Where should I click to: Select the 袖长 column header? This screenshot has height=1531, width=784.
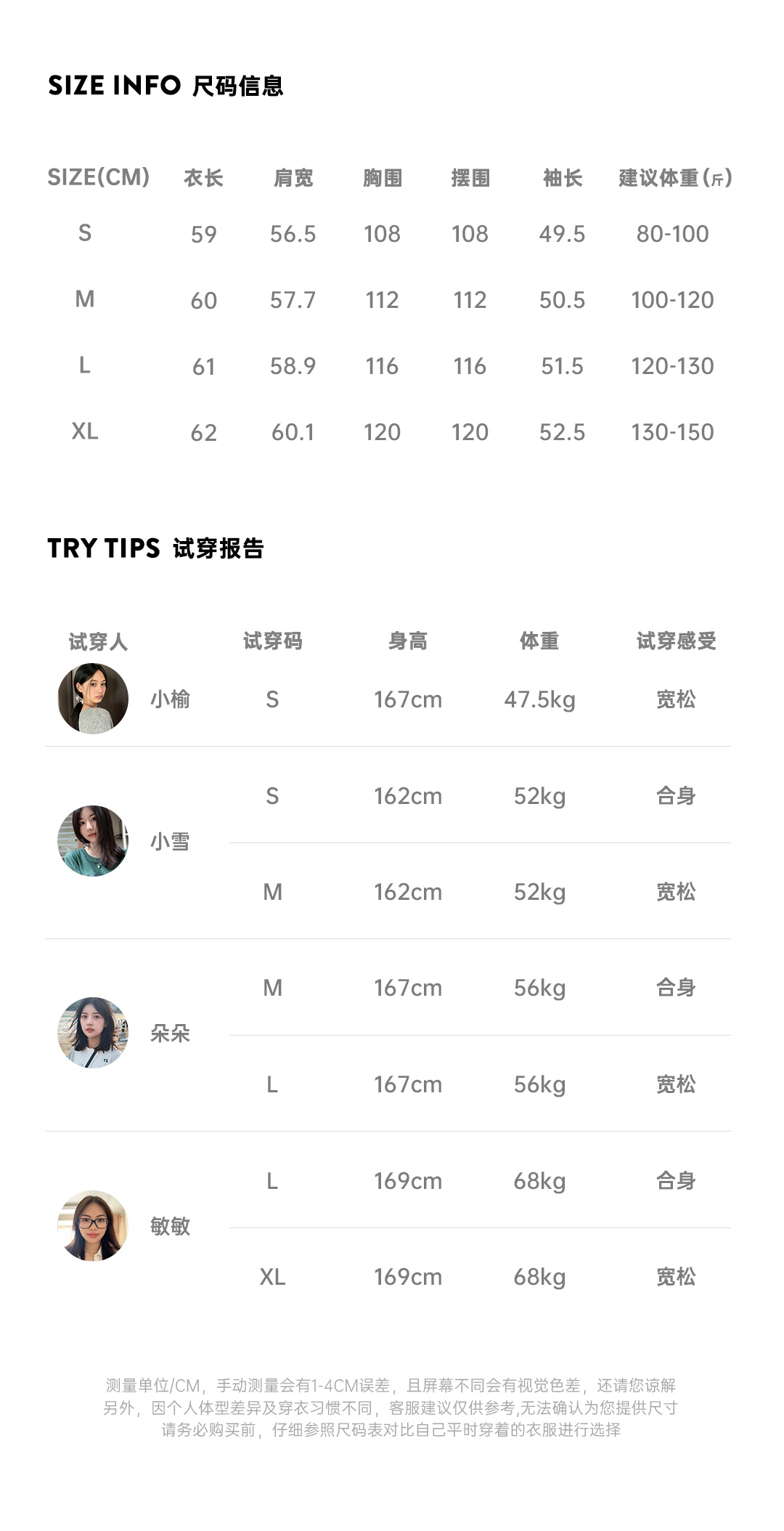coord(563,178)
